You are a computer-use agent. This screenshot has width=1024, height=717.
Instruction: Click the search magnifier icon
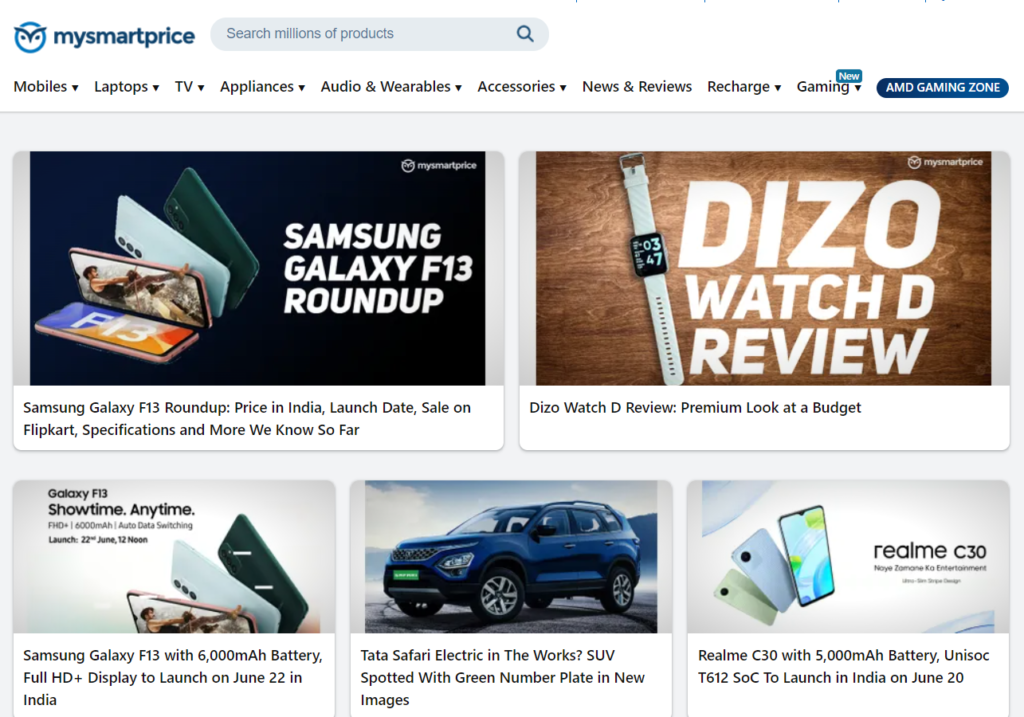coord(525,34)
